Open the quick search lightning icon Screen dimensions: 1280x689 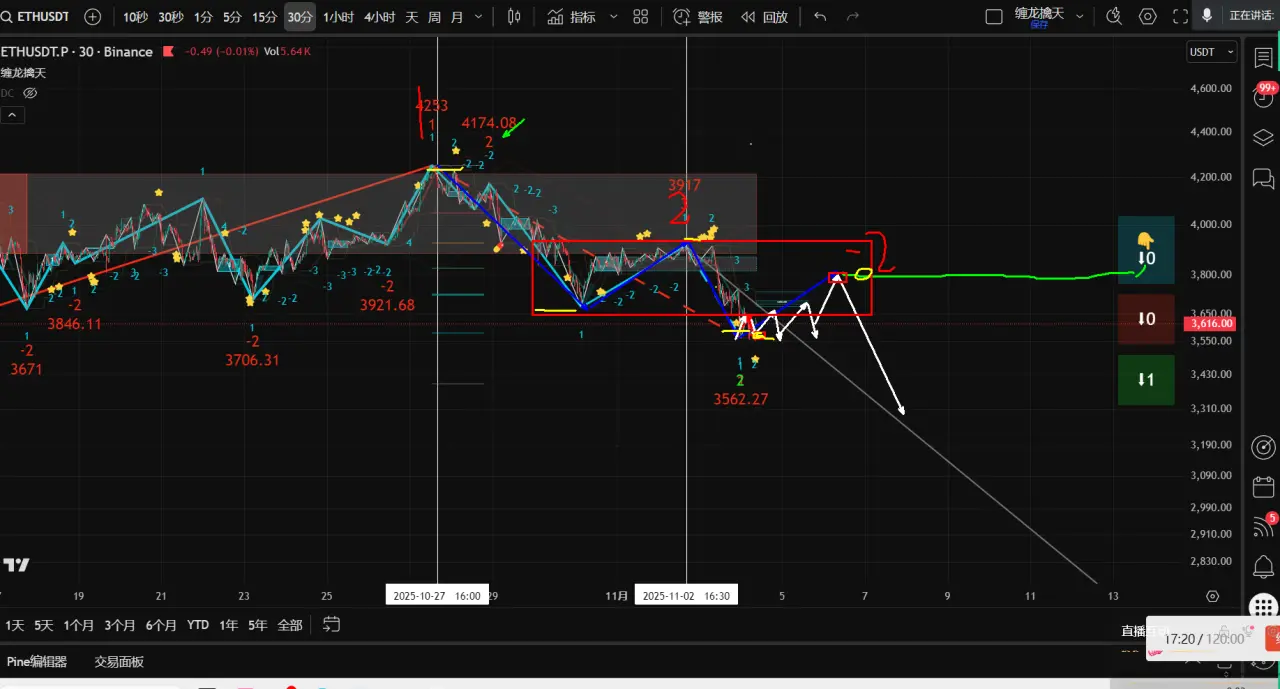click(x=1114, y=17)
